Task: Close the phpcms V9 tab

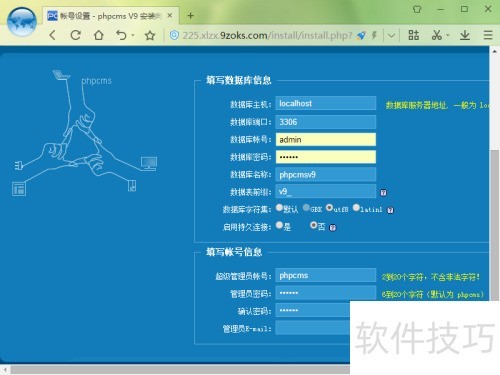Action: pyautogui.click(x=170, y=16)
